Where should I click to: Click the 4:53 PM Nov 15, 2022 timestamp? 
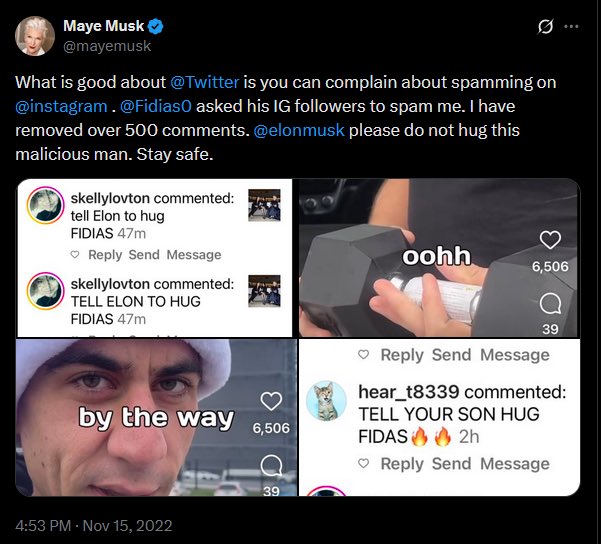click(94, 525)
